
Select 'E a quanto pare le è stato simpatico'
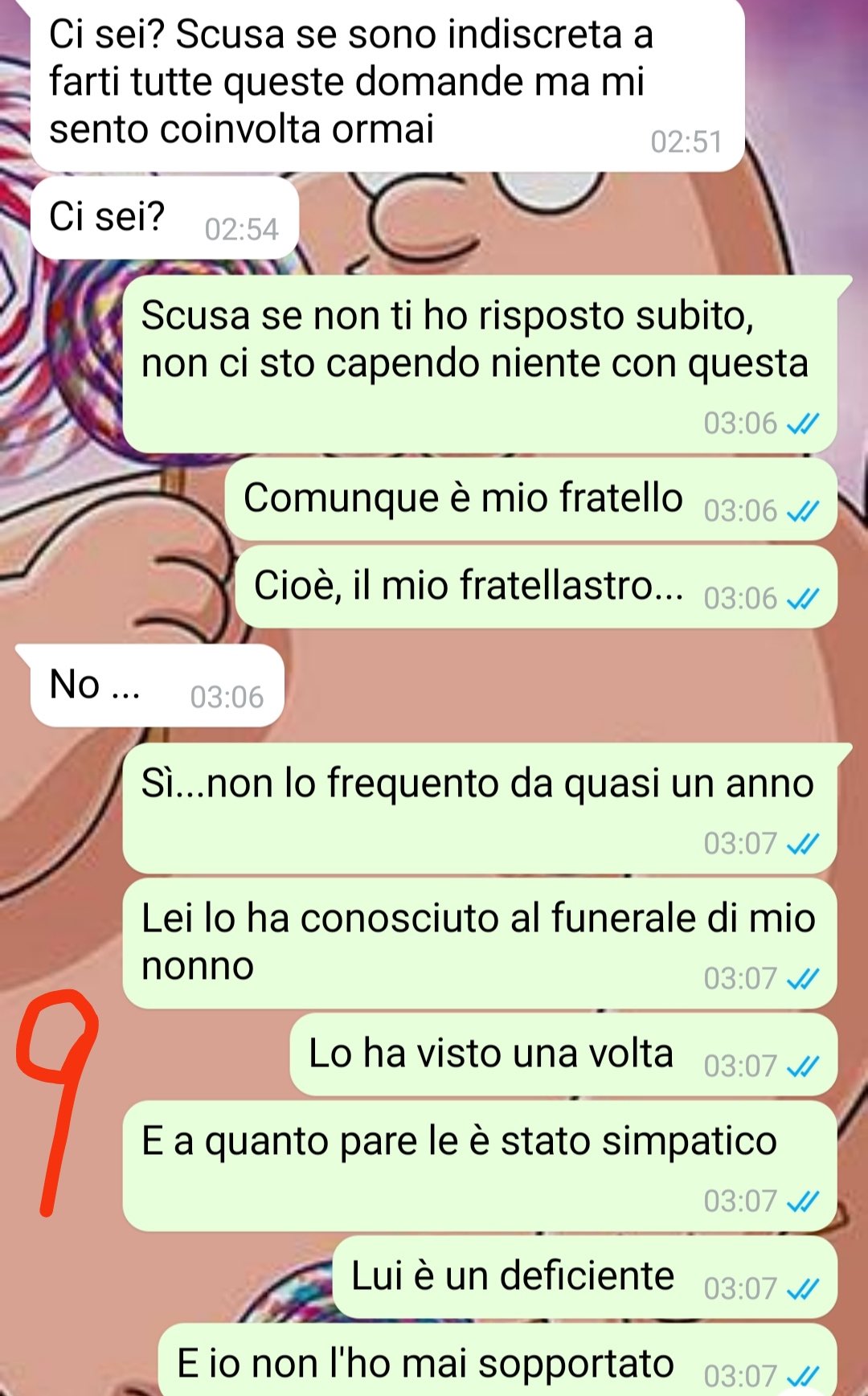point(480,1166)
